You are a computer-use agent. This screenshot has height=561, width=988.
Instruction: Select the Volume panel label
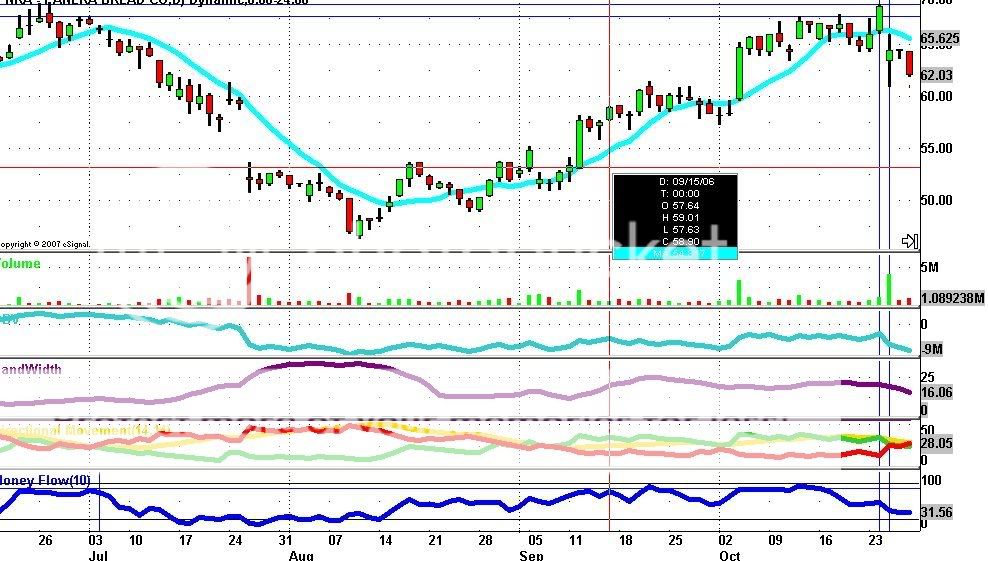point(20,263)
